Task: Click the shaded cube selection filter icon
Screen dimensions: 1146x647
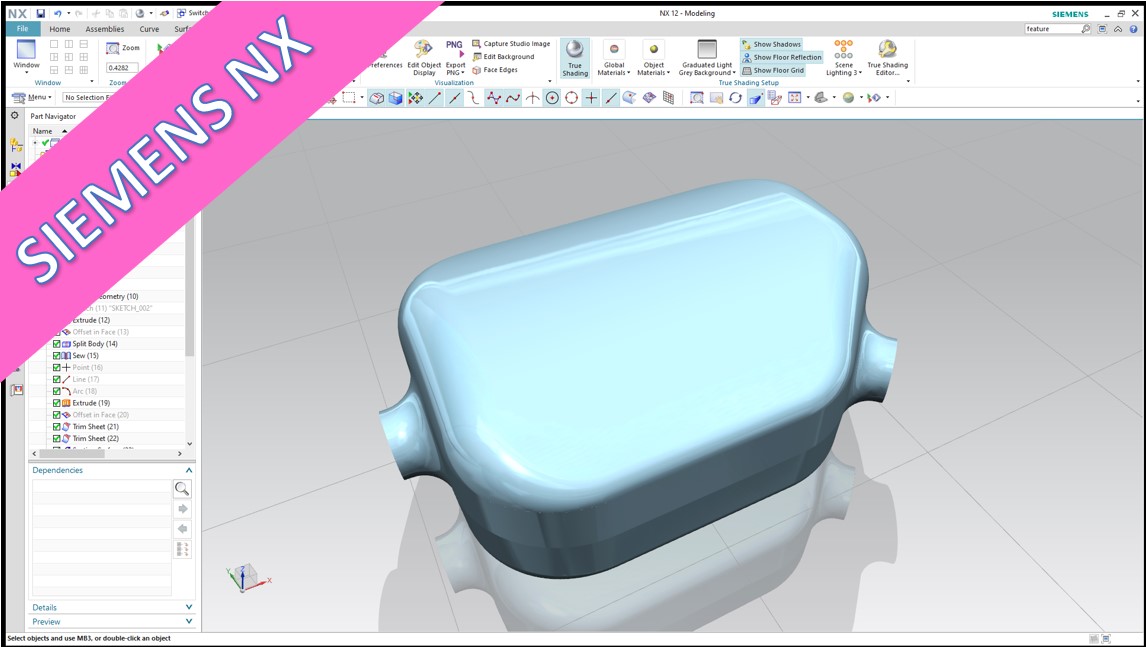Action: 395,97
